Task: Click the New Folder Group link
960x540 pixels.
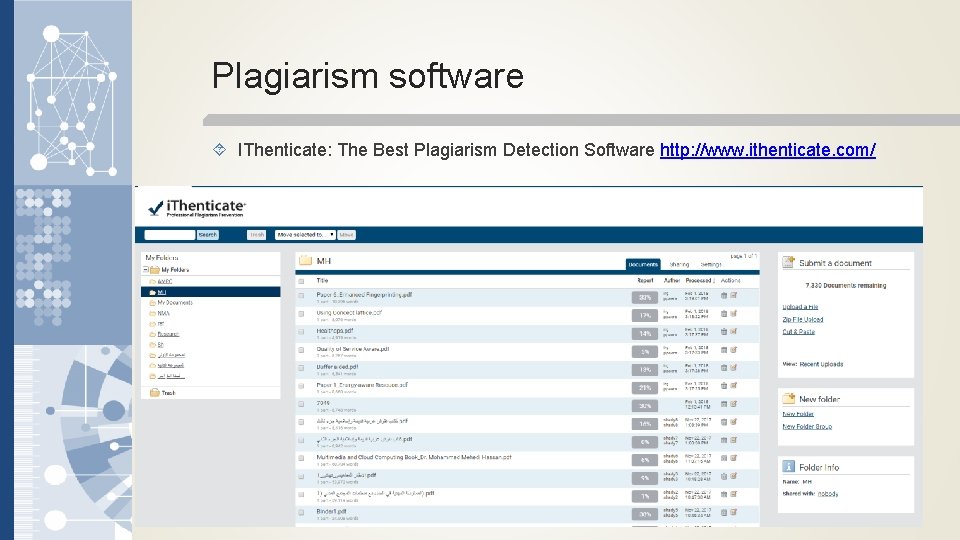Action: click(x=807, y=426)
